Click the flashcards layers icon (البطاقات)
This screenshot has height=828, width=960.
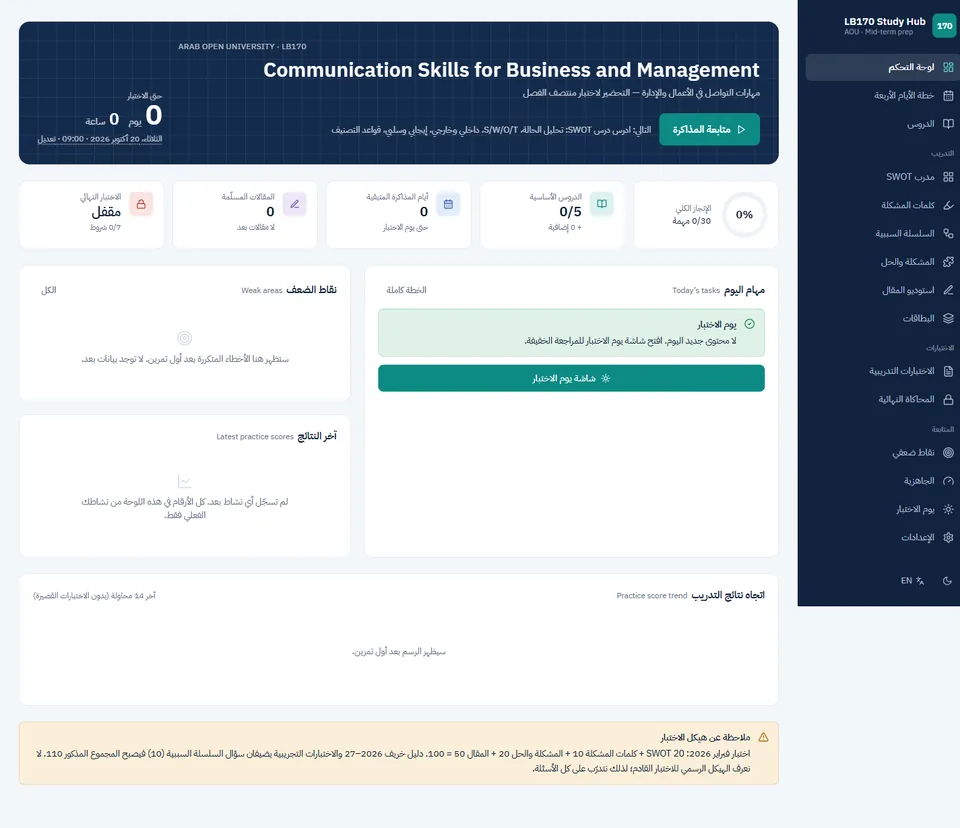(948, 318)
